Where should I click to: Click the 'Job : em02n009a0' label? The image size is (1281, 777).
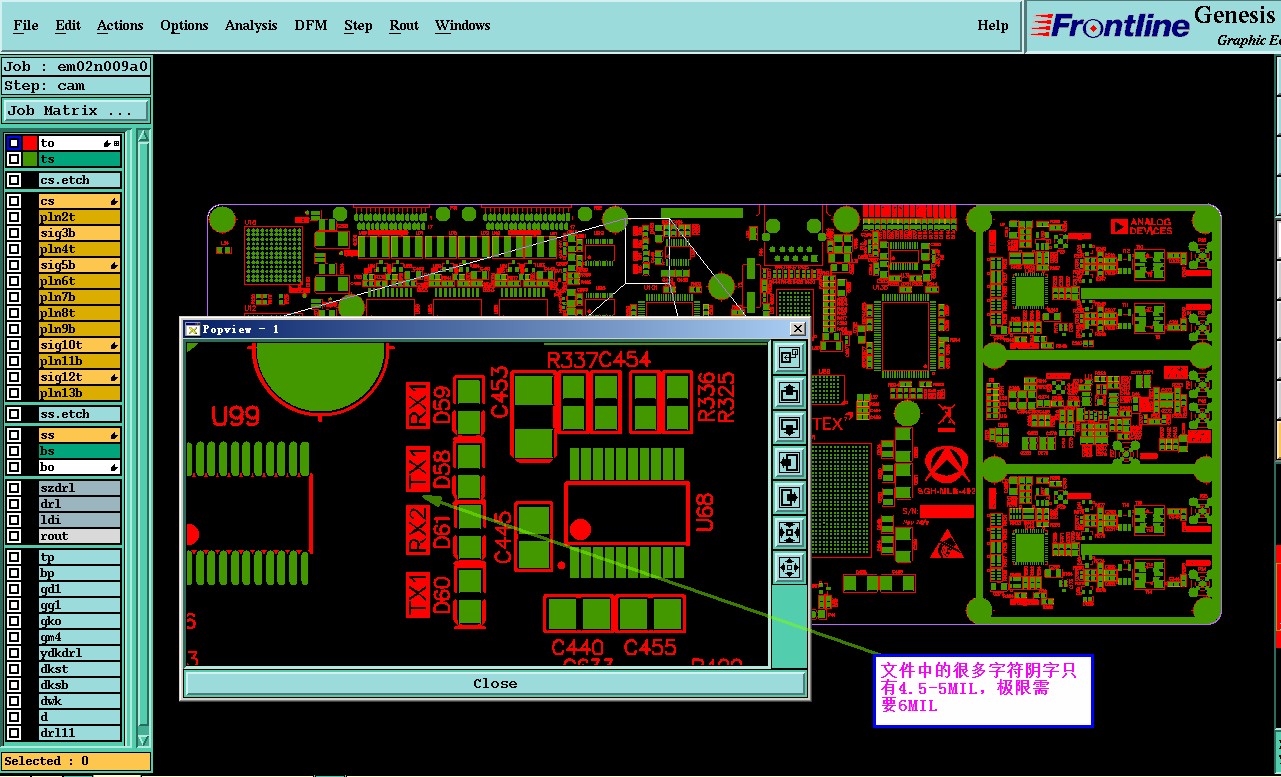pos(76,67)
